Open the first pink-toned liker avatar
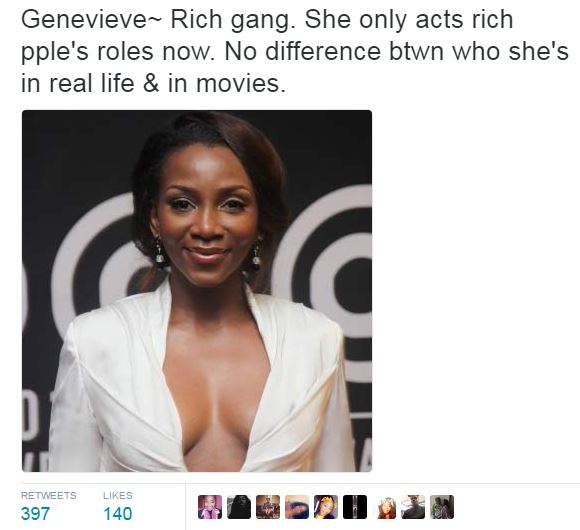 pos(210,507)
